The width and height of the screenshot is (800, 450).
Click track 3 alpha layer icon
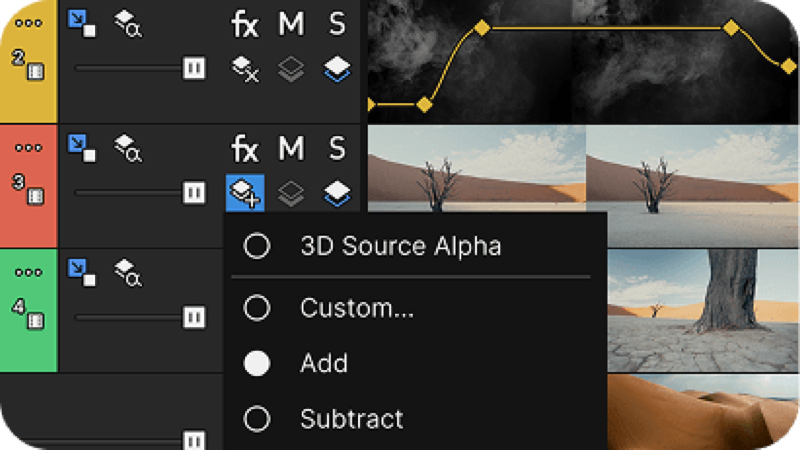(x=128, y=148)
